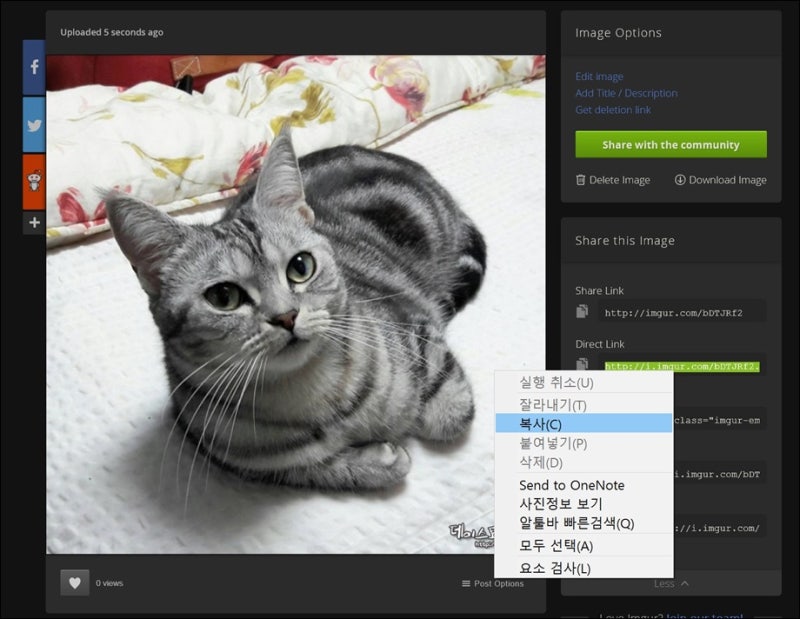Click Get deletion link
800x619 pixels.
click(613, 110)
